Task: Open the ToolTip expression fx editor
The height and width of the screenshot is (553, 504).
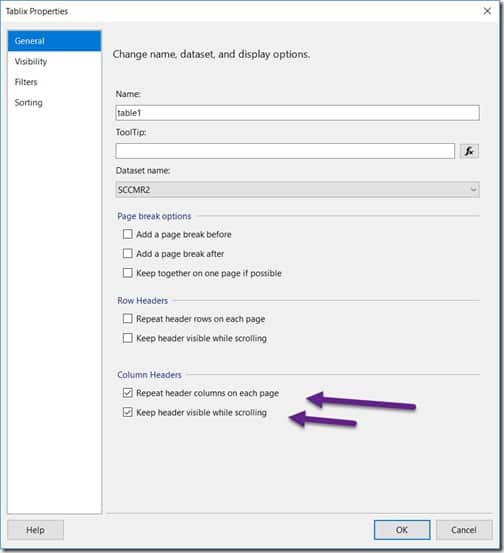Action: point(469,151)
